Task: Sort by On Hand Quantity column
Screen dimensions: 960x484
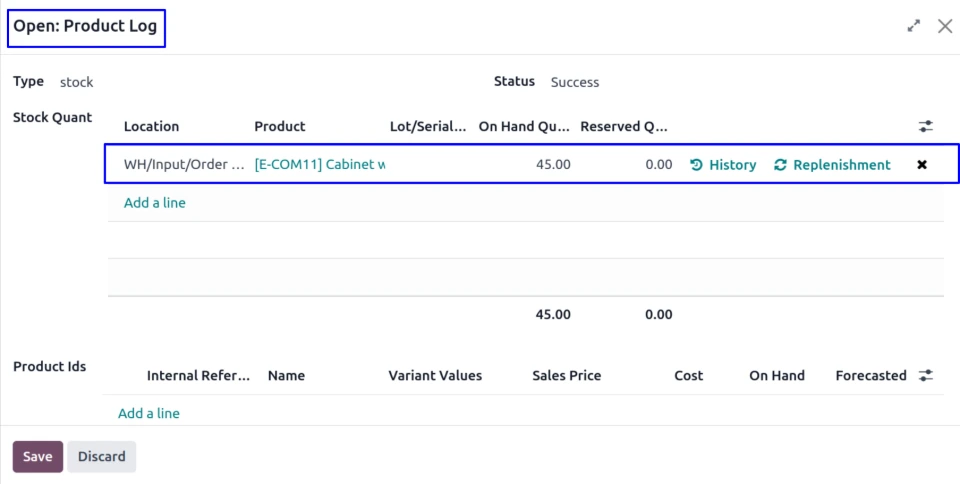Action: click(524, 127)
